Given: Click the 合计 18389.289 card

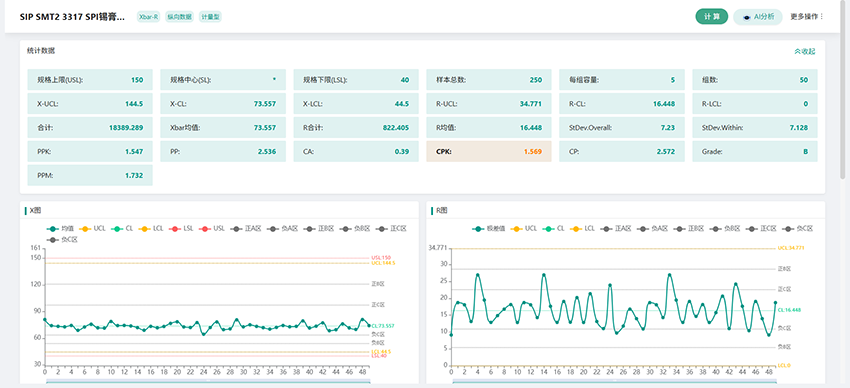Looking at the screenshot, I should pos(90,128).
